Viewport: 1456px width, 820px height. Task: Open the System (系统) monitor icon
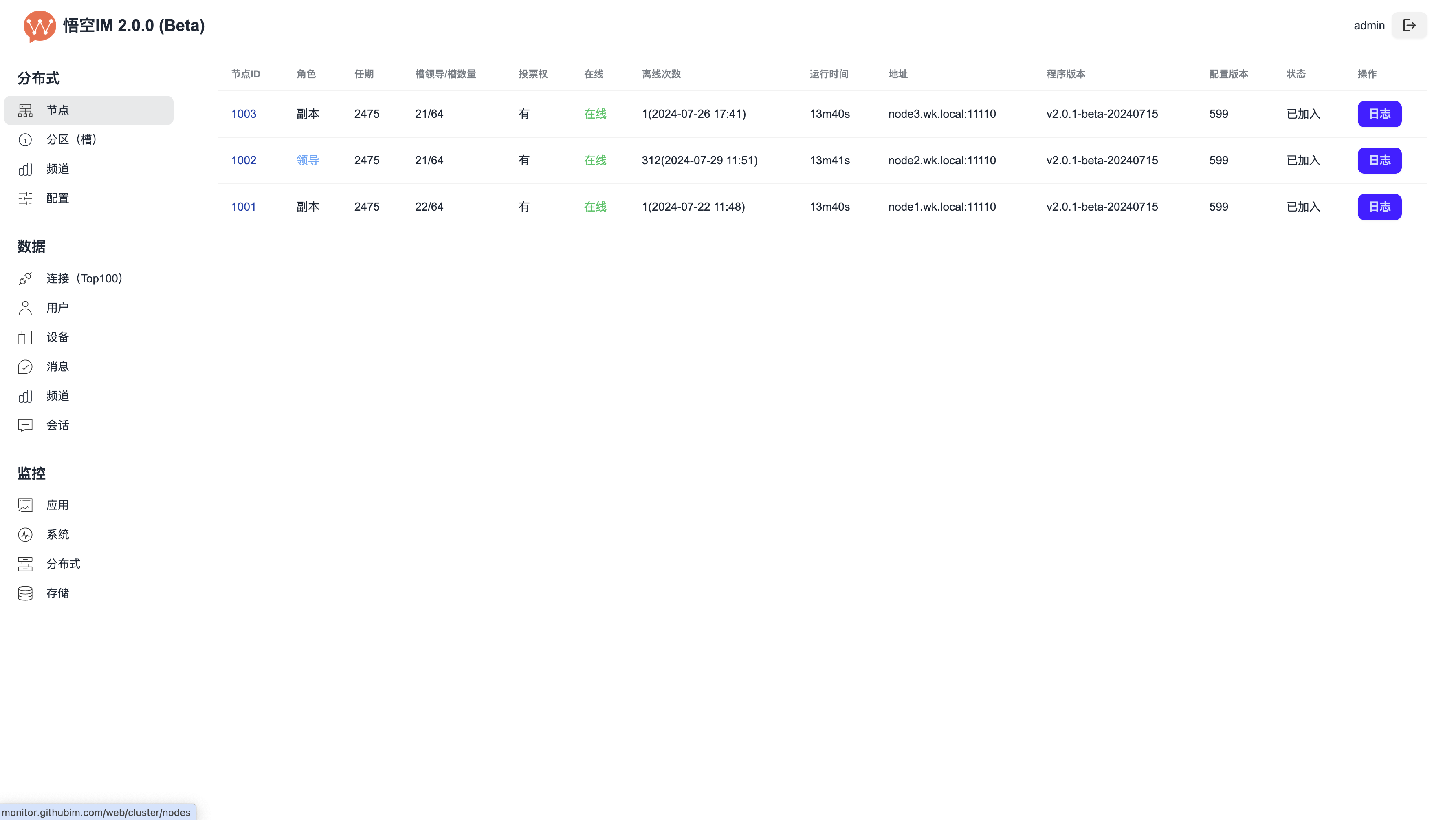pyautogui.click(x=25, y=534)
